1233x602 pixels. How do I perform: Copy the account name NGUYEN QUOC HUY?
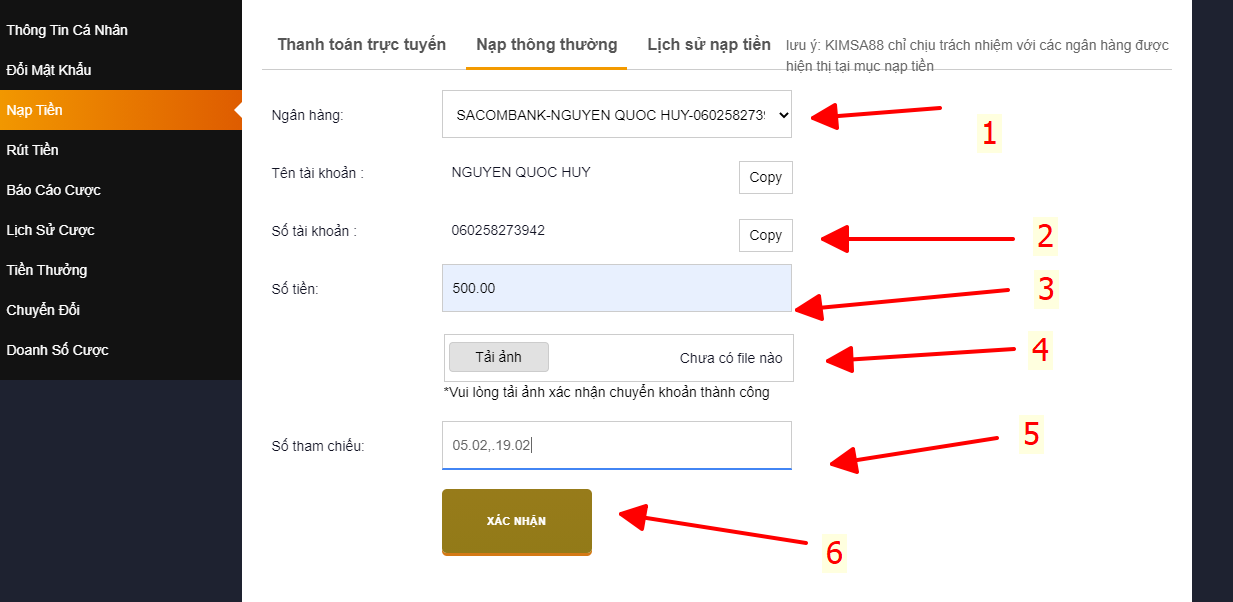pos(765,177)
